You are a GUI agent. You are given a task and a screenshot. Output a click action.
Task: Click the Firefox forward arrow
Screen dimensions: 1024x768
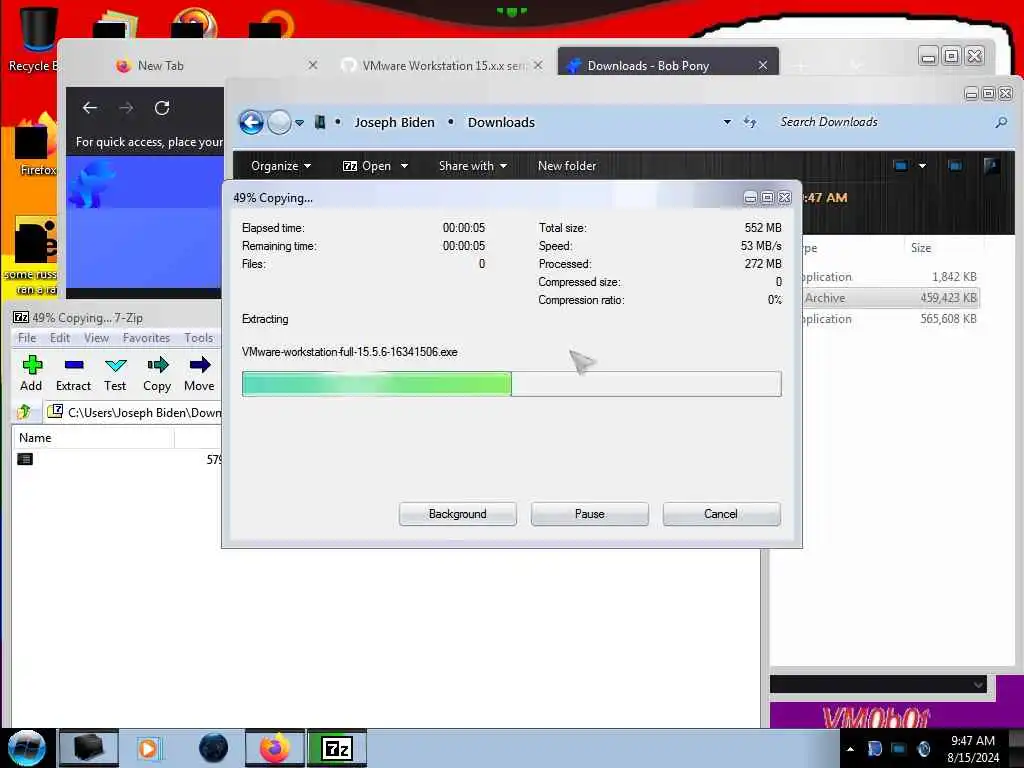tap(126, 108)
